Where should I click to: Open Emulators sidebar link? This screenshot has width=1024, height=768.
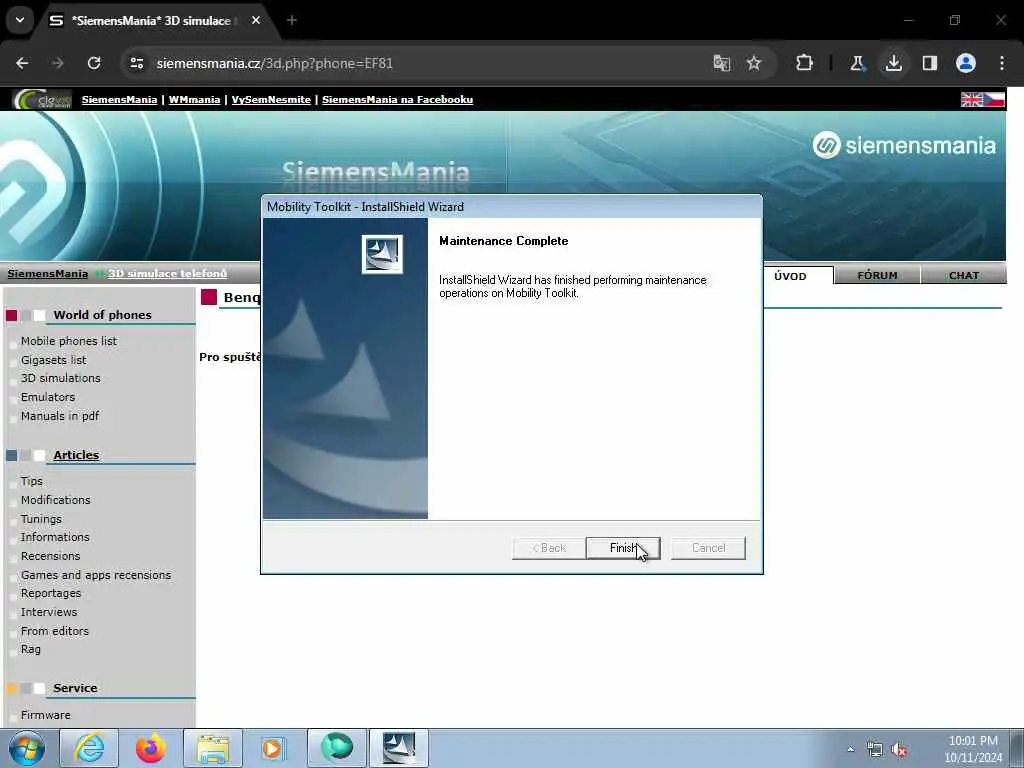(48, 397)
